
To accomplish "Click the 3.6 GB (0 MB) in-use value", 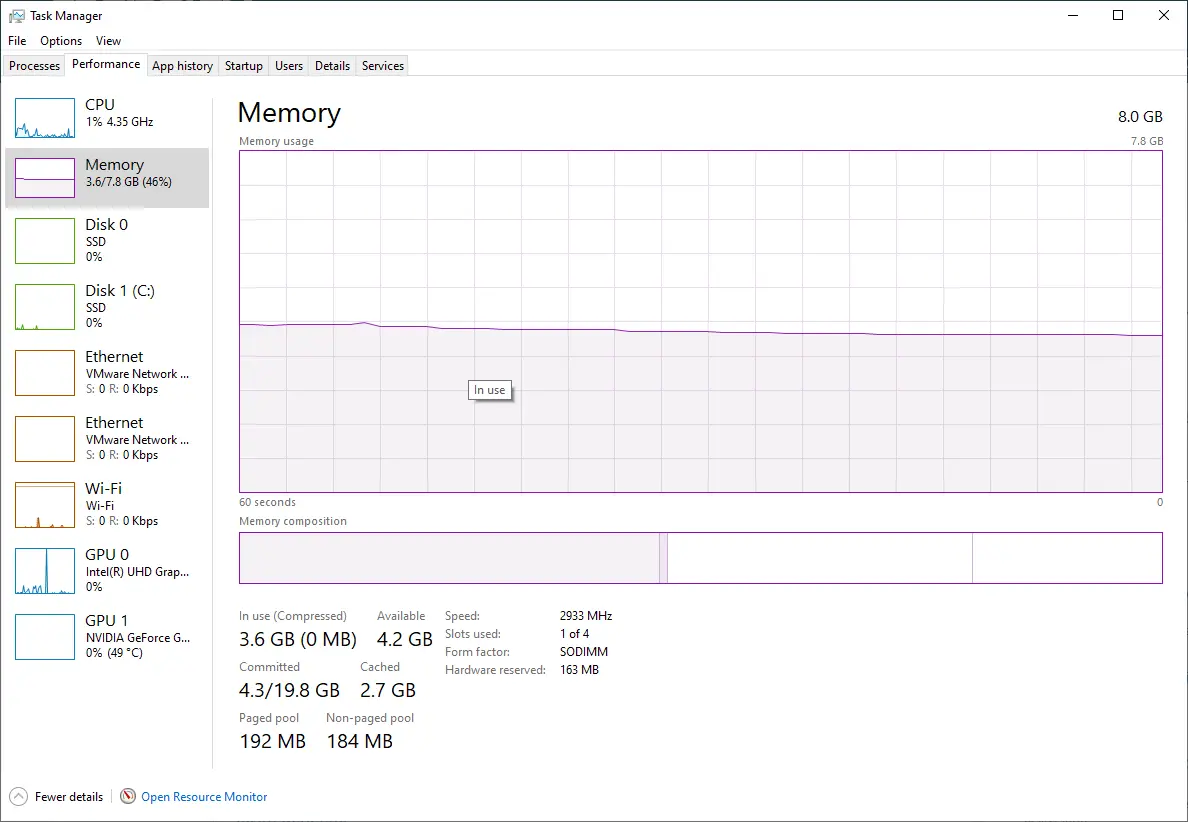I will pyautogui.click(x=298, y=639).
